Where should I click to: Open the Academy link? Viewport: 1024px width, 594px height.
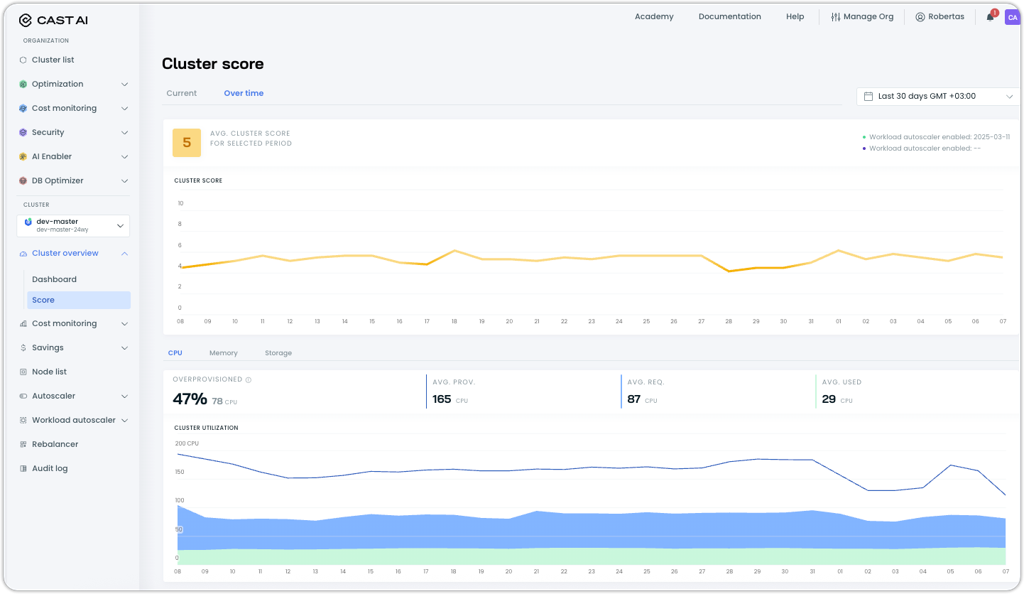pyautogui.click(x=654, y=17)
